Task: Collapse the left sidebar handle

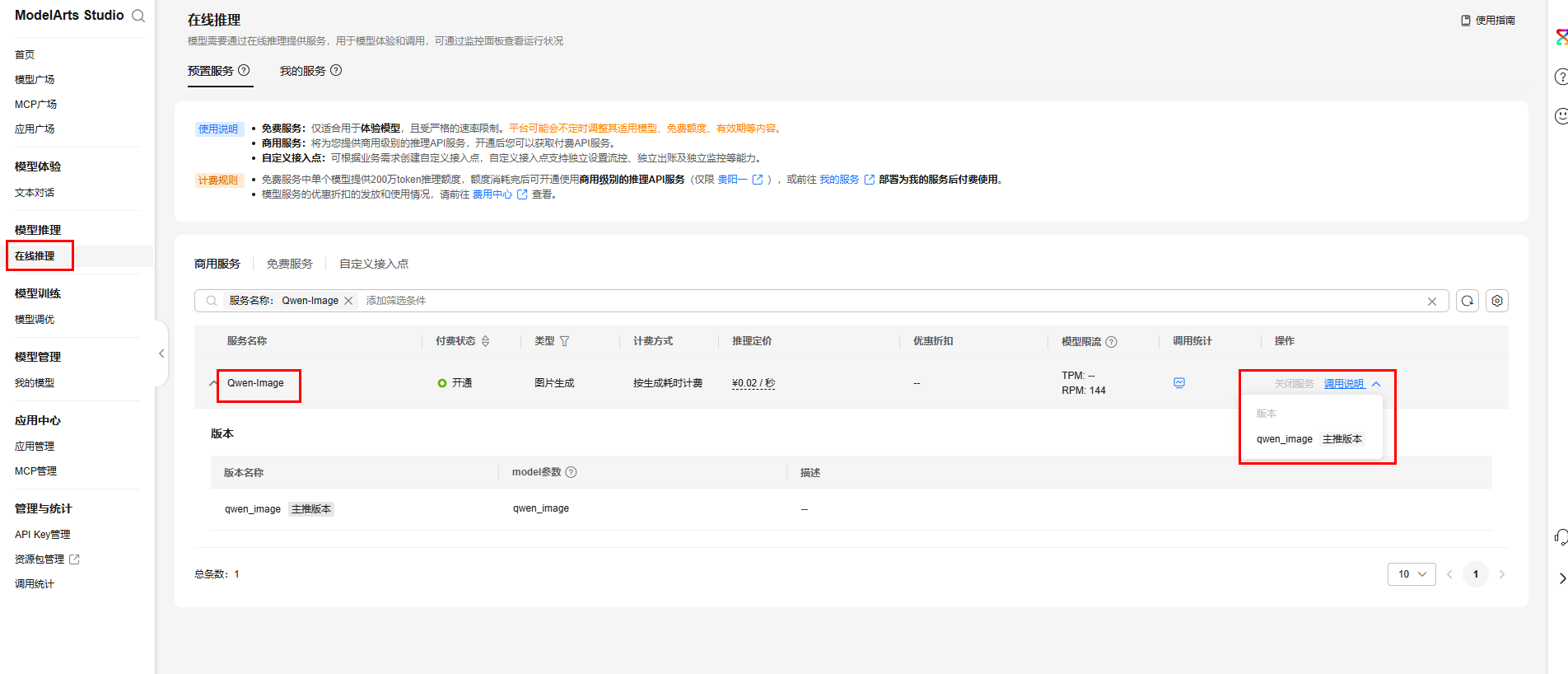Action: tap(161, 353)
